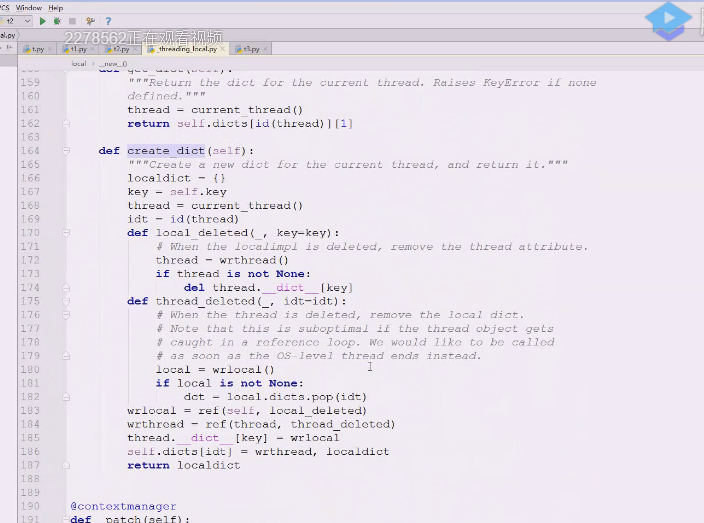The width and height of the screenshot is (704, 523).
Task: Open help with the blue question mark icon
Action: (108, 21)
